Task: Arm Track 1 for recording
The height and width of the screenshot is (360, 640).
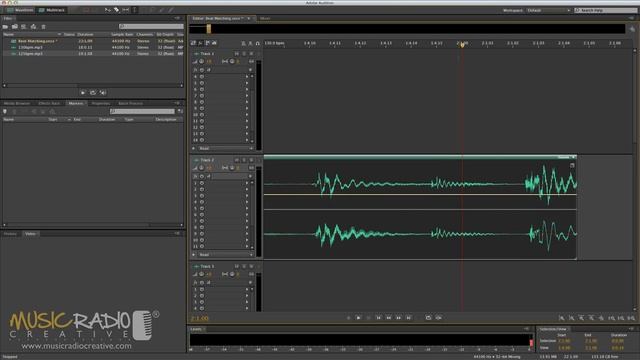Action: [251, 53]
